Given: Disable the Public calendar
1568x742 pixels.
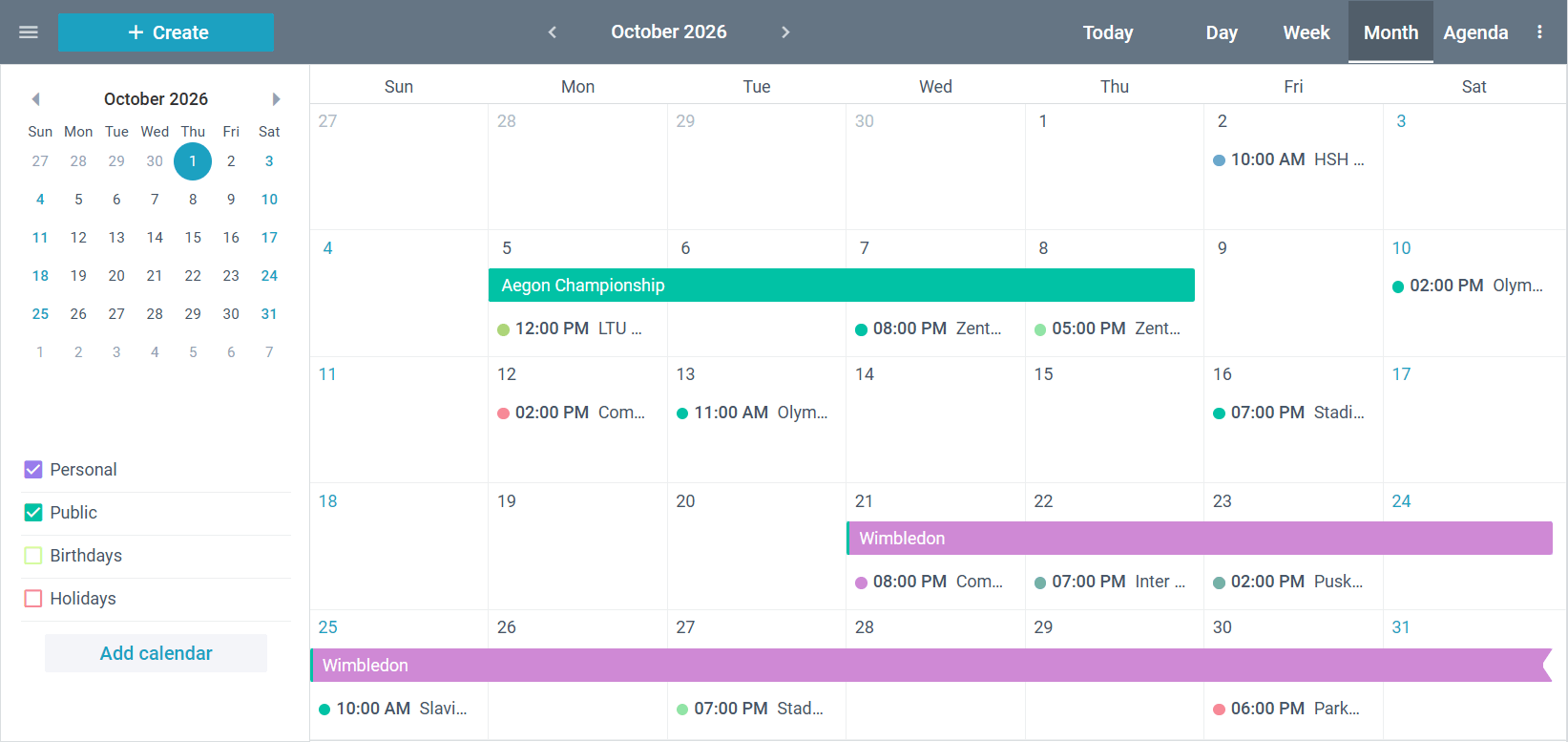Looking at the screenshot, I should pyautogui.click(x=33, y=513).
